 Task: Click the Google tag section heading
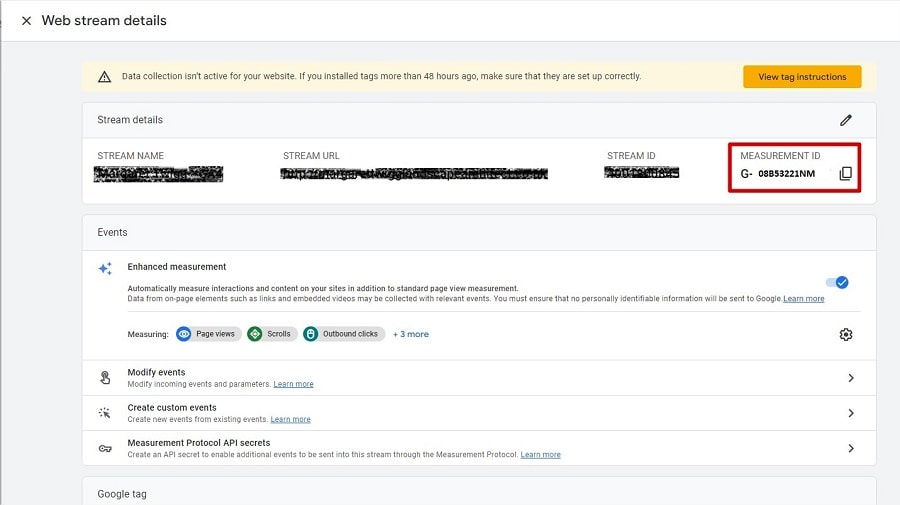(122, 494)
